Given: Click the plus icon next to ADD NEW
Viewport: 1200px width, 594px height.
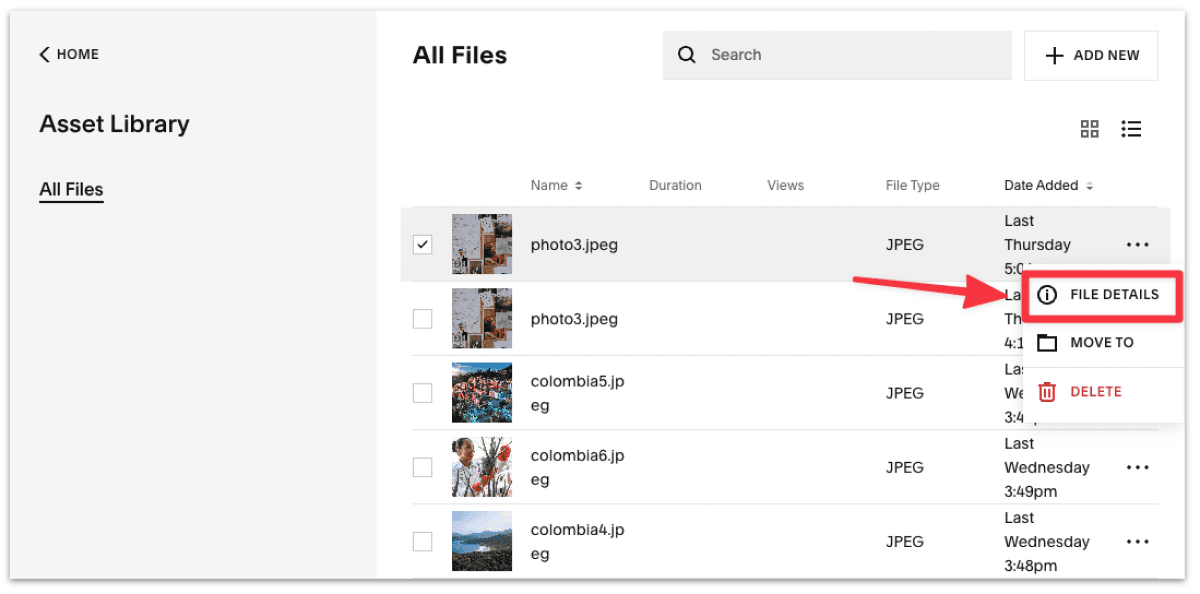Looking at the screenshot, I should point(1057,55).
